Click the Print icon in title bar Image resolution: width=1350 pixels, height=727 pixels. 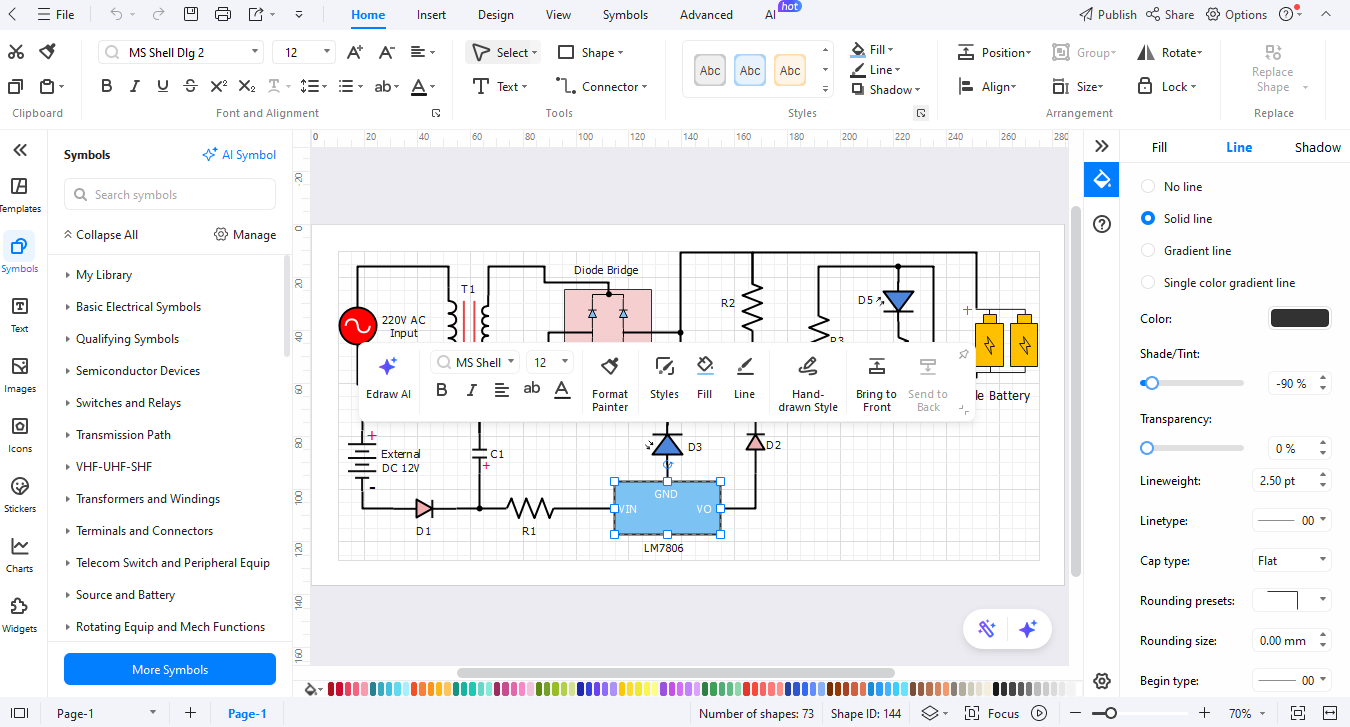point(223,15)
